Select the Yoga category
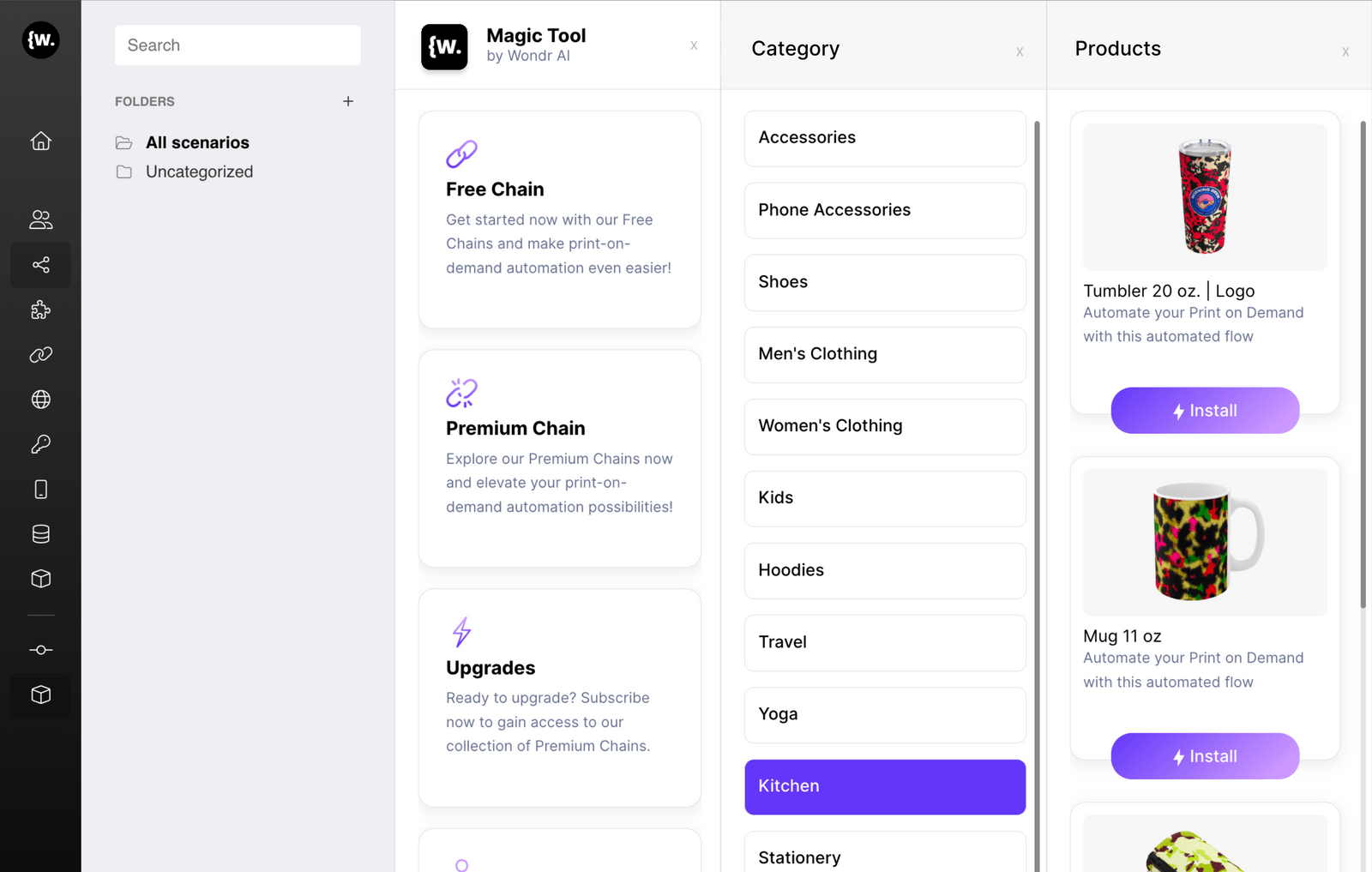 (x=884, y=714)
